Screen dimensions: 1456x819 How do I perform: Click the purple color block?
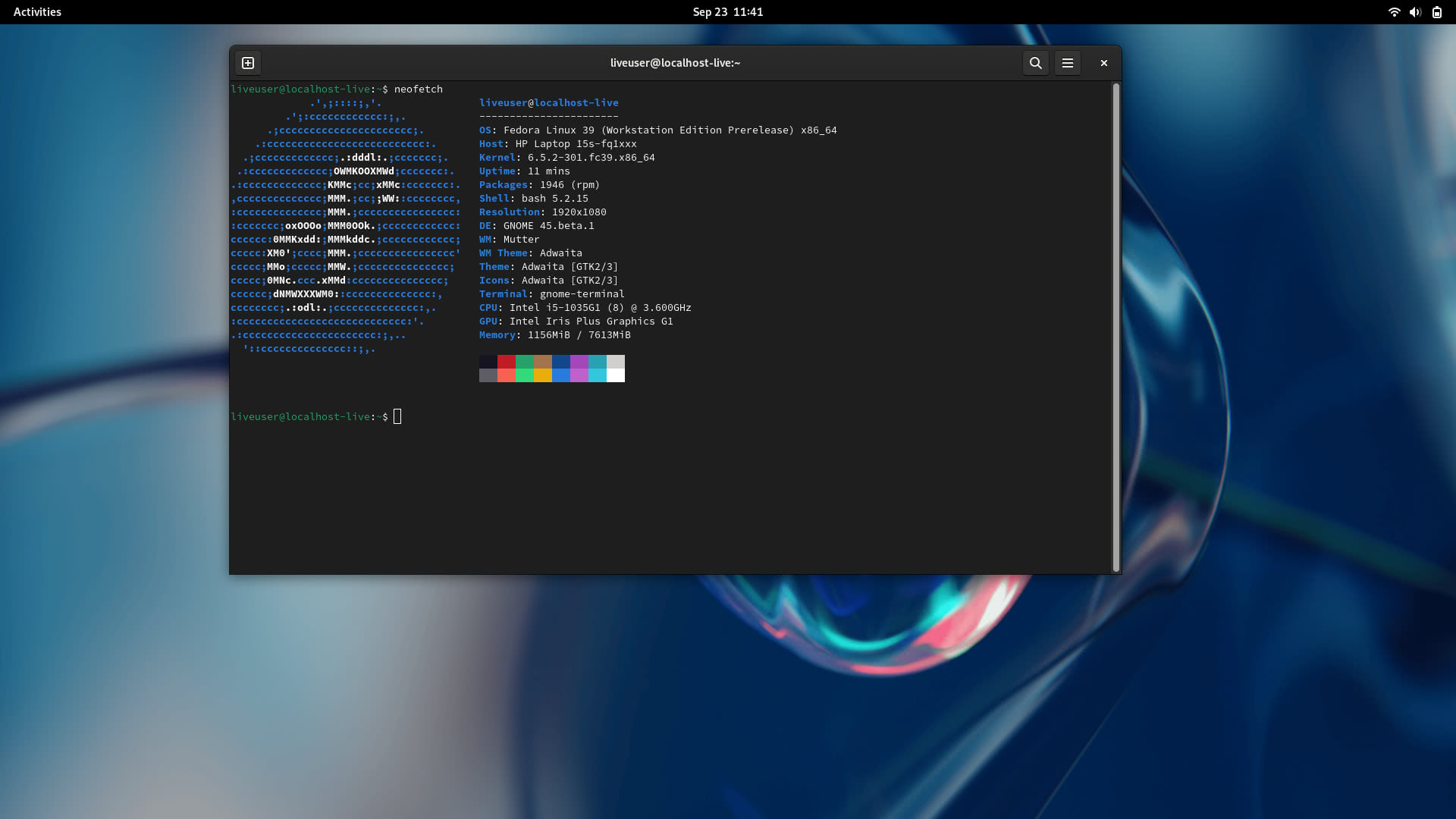click(x=579, y=362)
